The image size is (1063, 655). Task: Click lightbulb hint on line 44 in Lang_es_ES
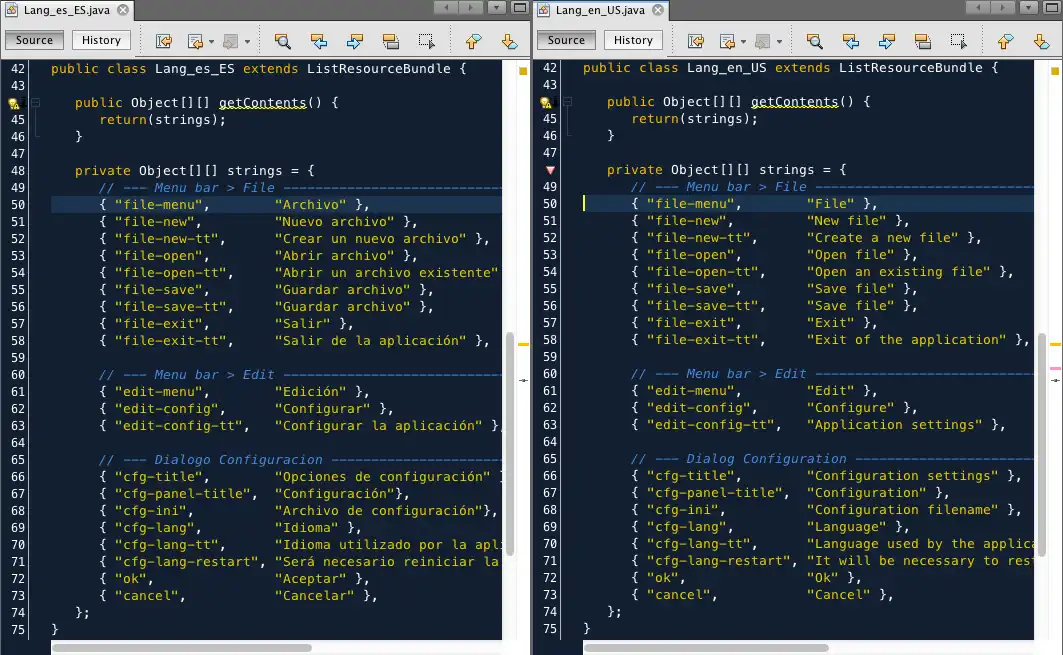pos(14,103)
